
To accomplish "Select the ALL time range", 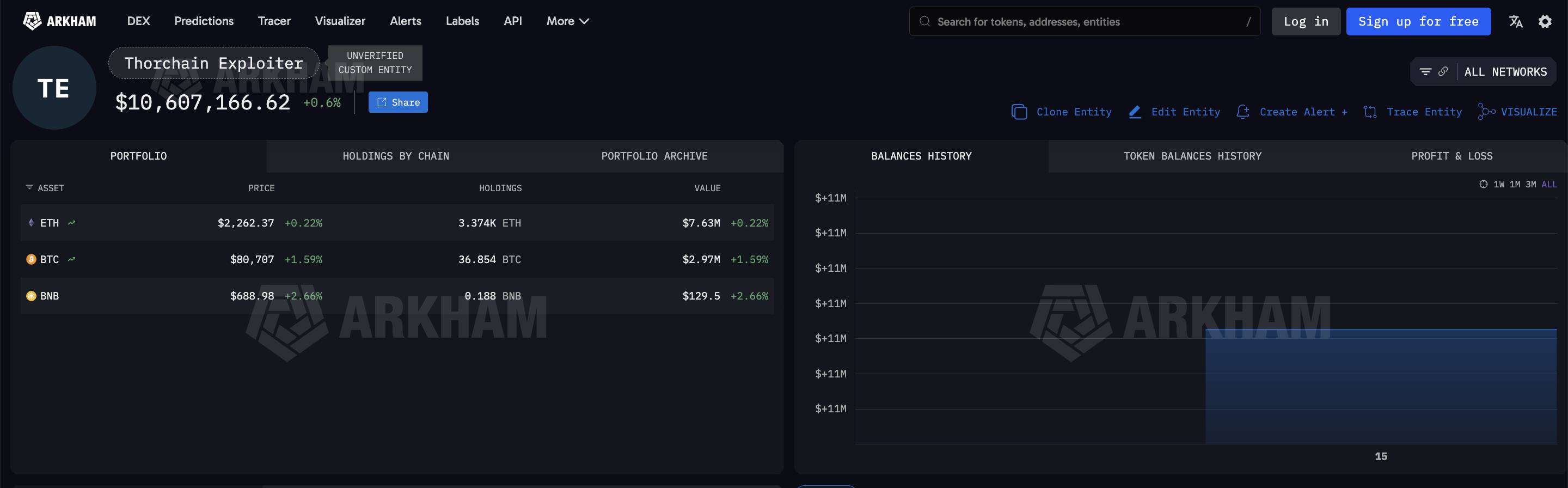I will tap(1549, 185).
